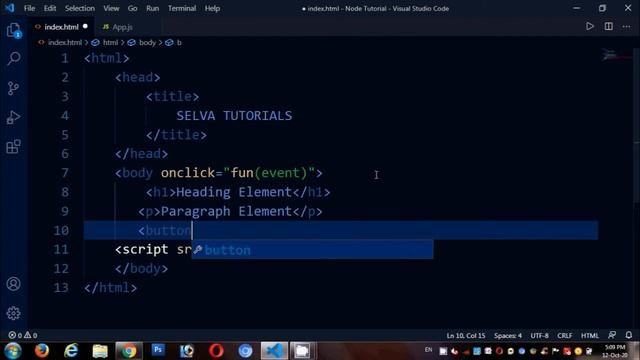Expand the body breadcrumb segment

click(x=147, y=42)
